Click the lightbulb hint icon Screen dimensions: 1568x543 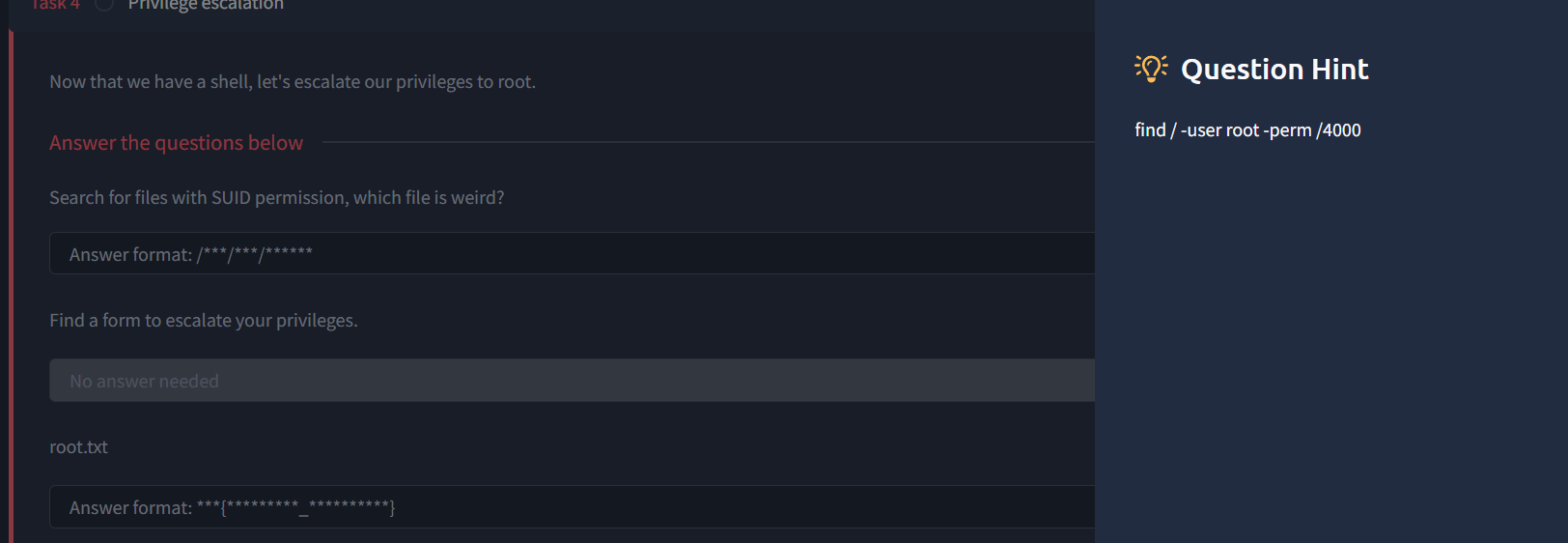[x=1151, y=68]
